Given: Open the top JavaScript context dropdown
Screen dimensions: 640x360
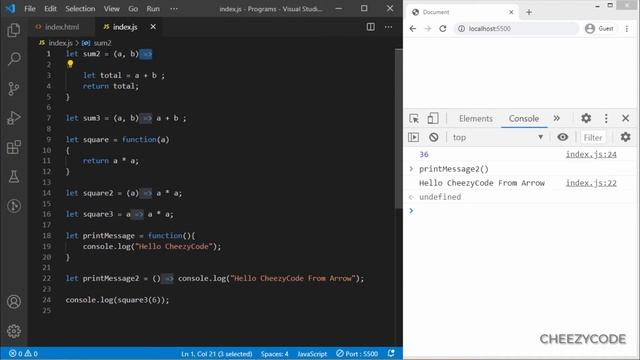Looking at the screenshot, I should click(498, 138).
